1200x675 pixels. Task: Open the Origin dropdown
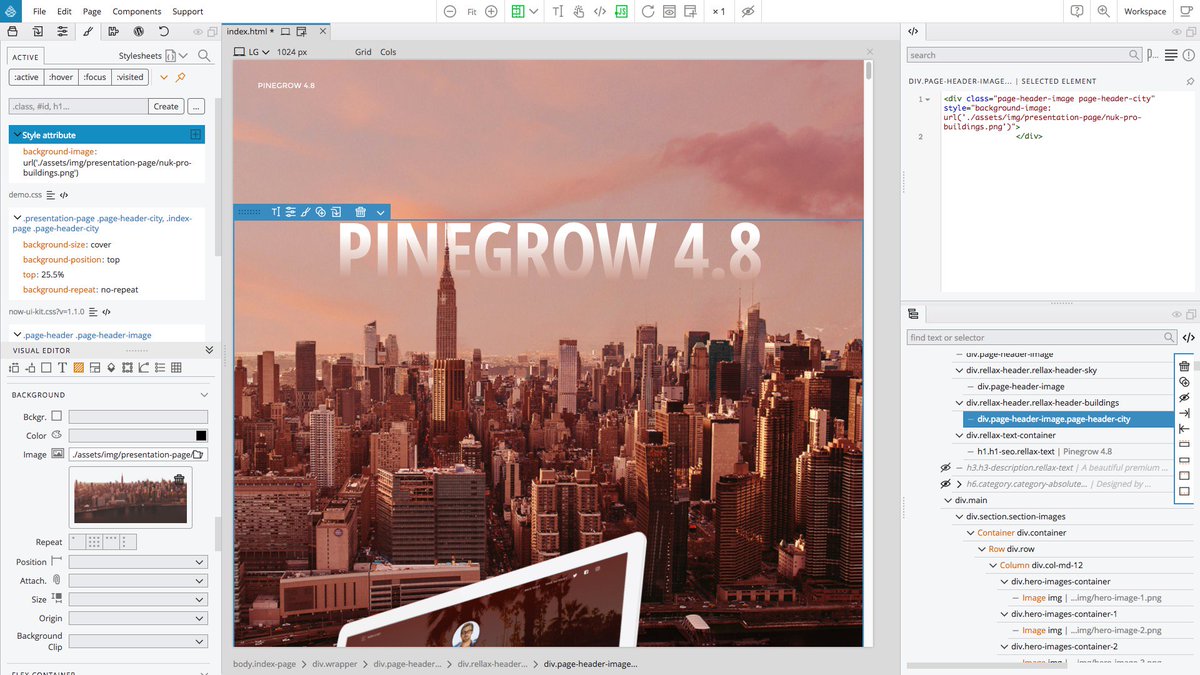(138, 618)
